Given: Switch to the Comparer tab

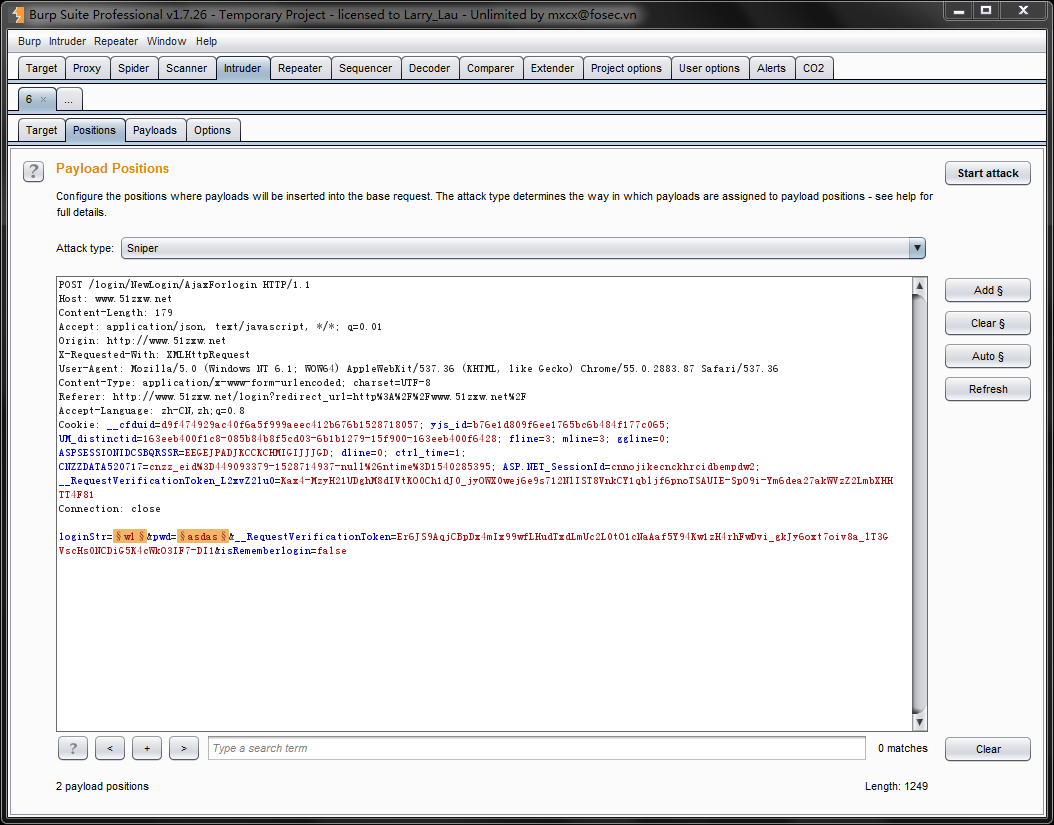Looking at the screenshot, I should pos(491,68).
